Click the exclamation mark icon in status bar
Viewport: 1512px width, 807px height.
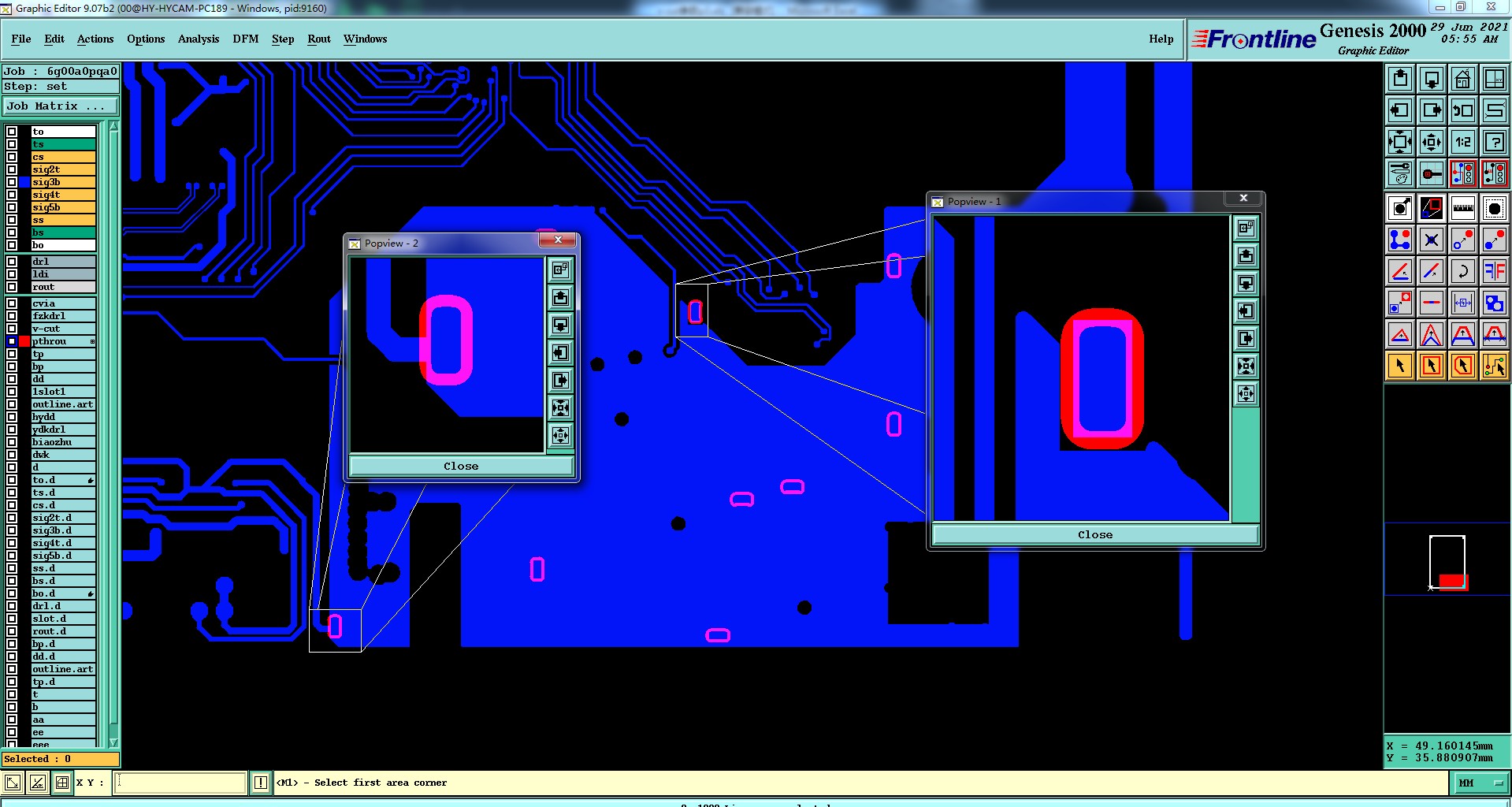(261, 783)
